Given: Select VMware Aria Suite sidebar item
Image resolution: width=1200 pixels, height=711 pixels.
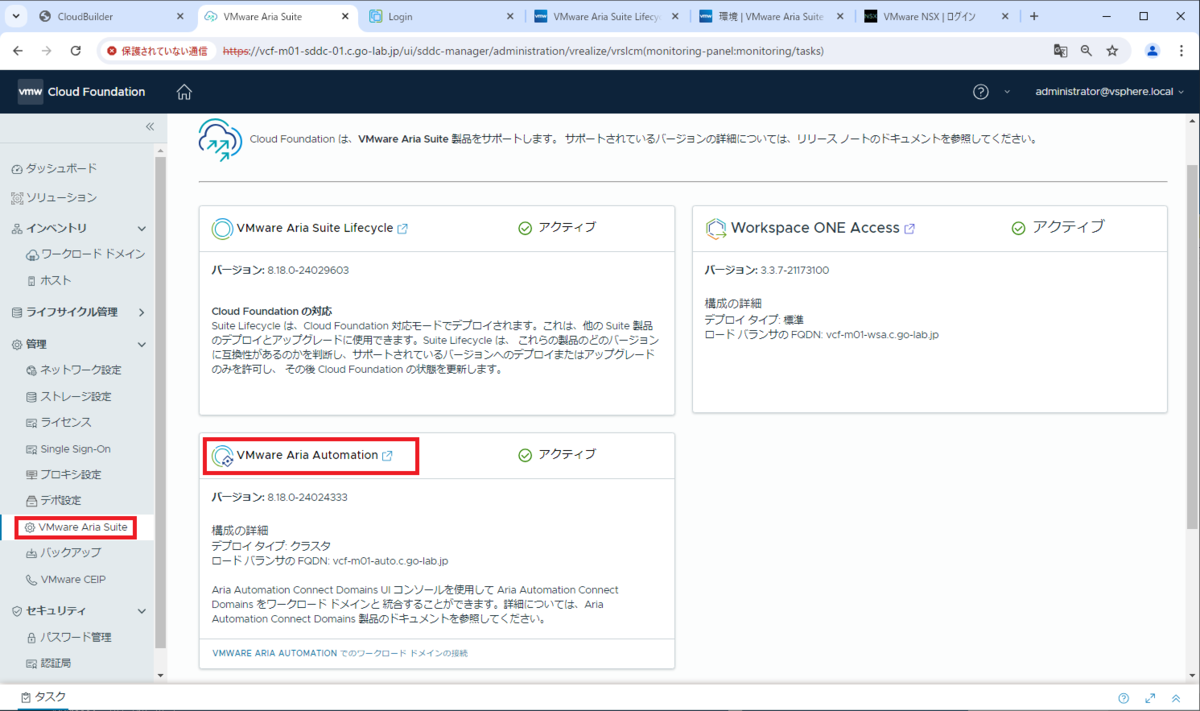Looking at the screenshot, I should pyautogui.click(x=76, y=527).
